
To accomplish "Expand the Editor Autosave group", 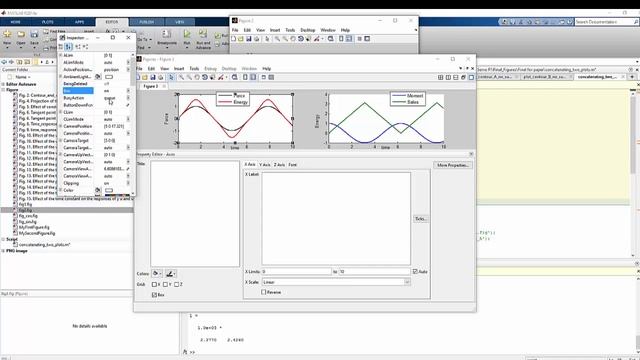I will (3, 84).
